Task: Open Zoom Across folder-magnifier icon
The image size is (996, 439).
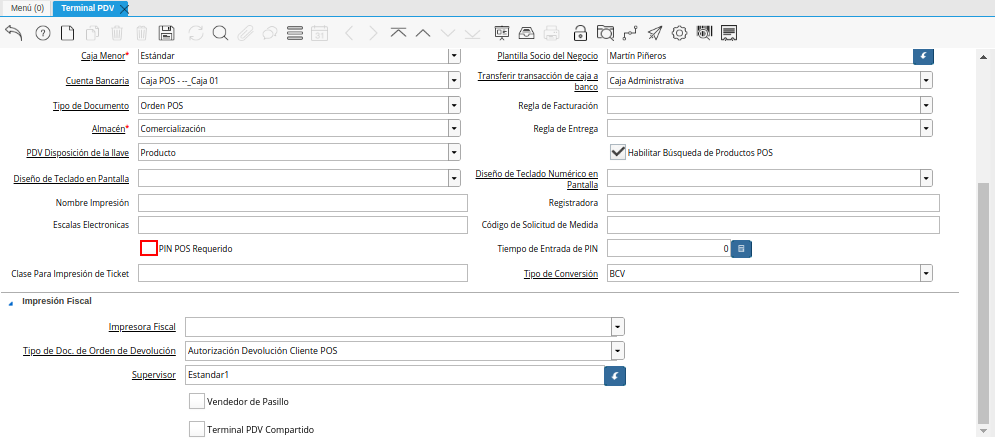Action: point(605,33)
